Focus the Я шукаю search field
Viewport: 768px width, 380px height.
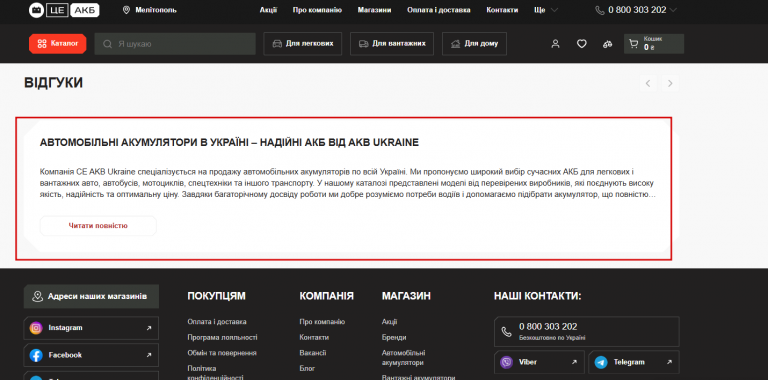175,44
